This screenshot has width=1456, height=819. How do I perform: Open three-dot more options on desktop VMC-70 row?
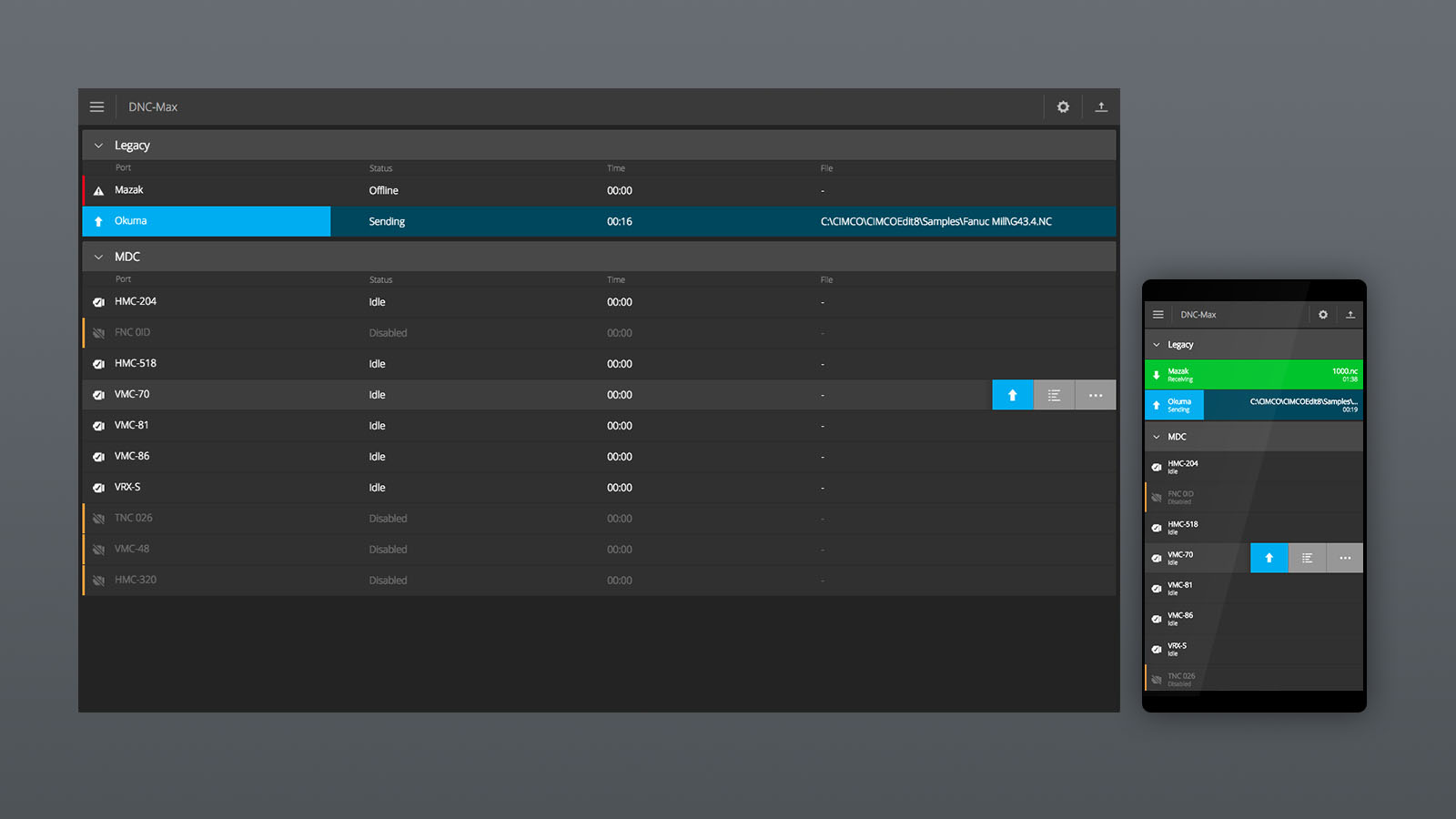click(x=1096, y=395)
